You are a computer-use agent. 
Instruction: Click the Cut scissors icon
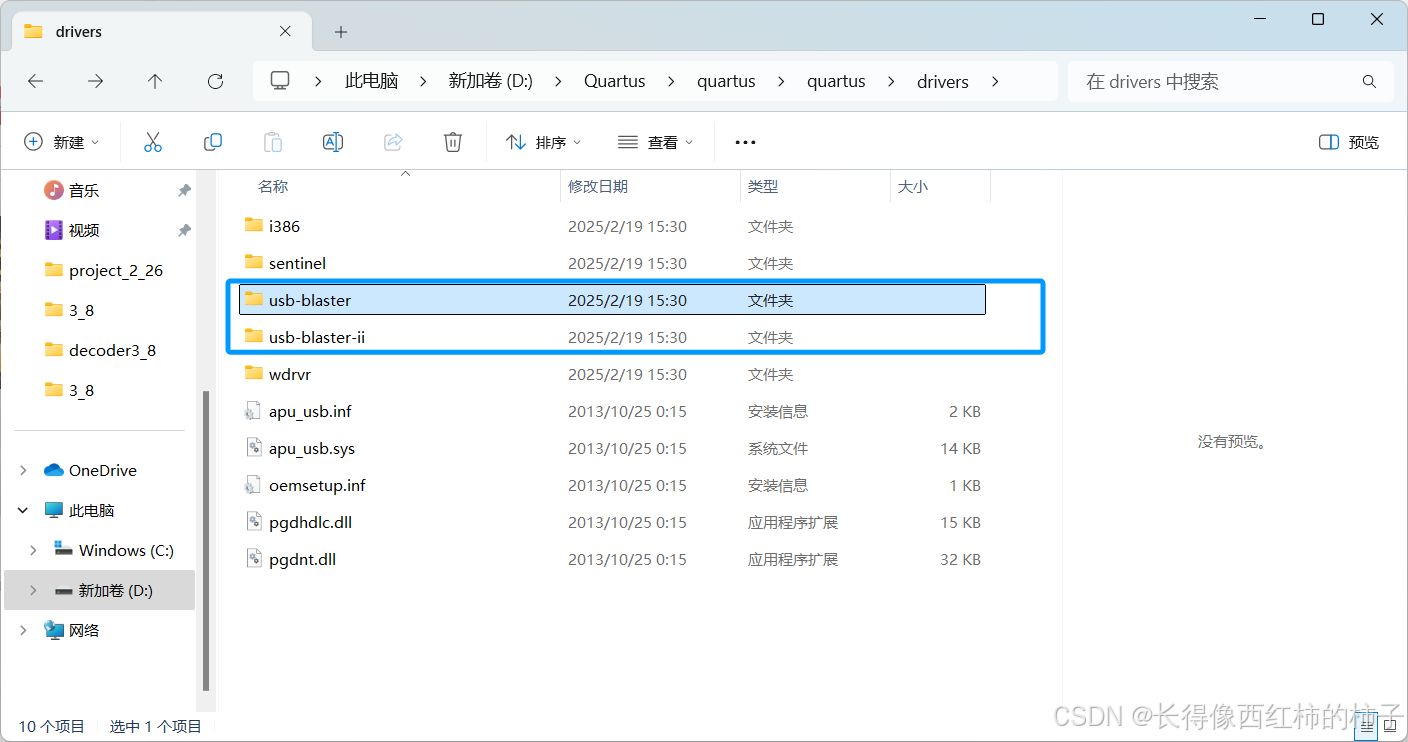153,142
